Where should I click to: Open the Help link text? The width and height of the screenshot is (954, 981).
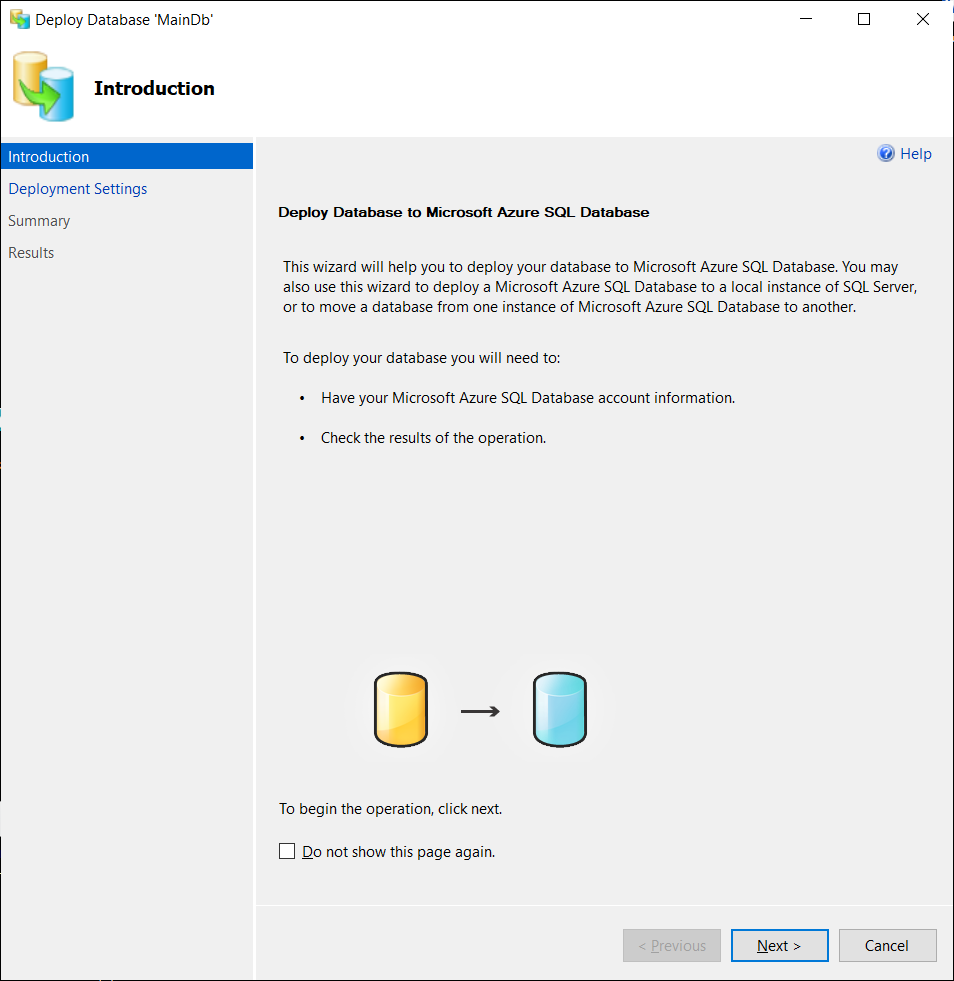coord(916,154)
